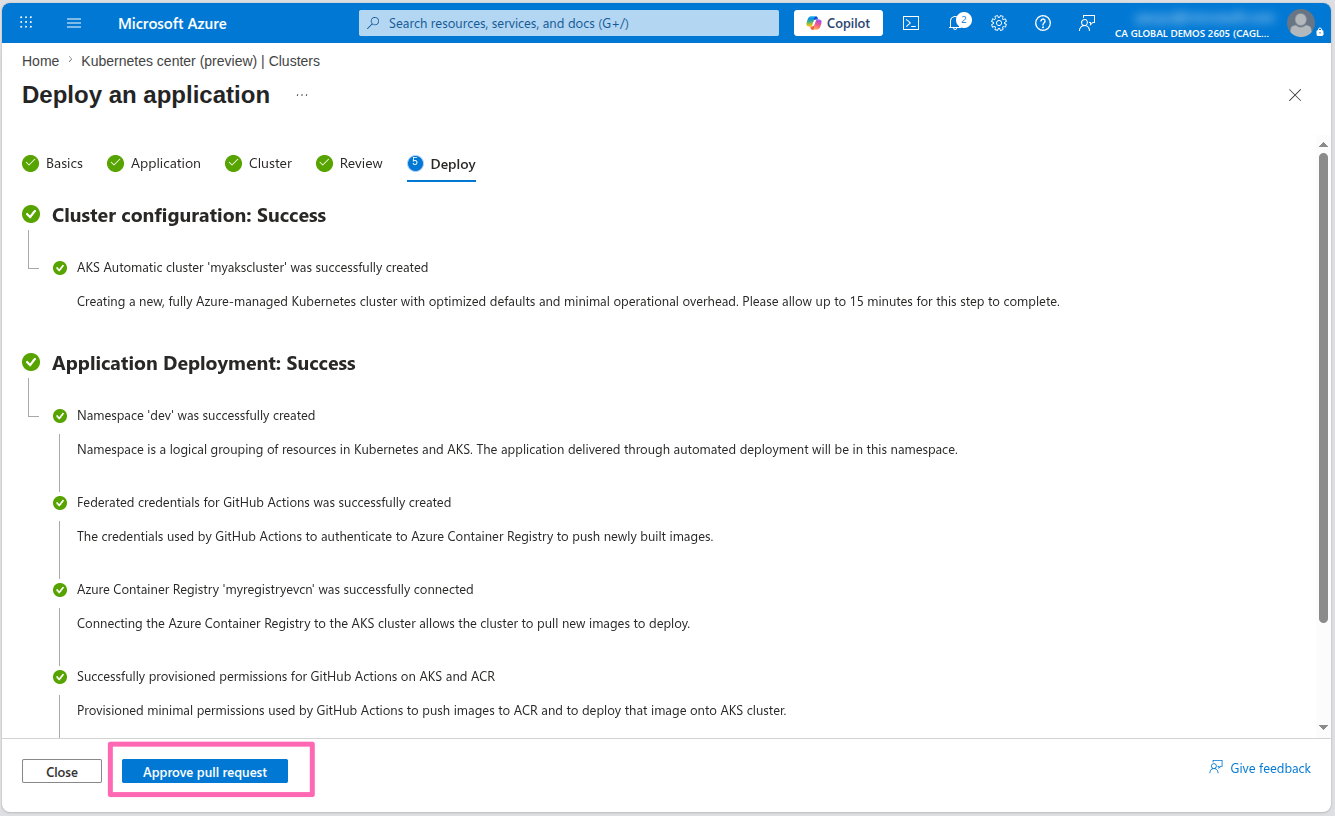1335x816 pixels.
Task: Click Approve pull request button
Action: pos(205,771)
